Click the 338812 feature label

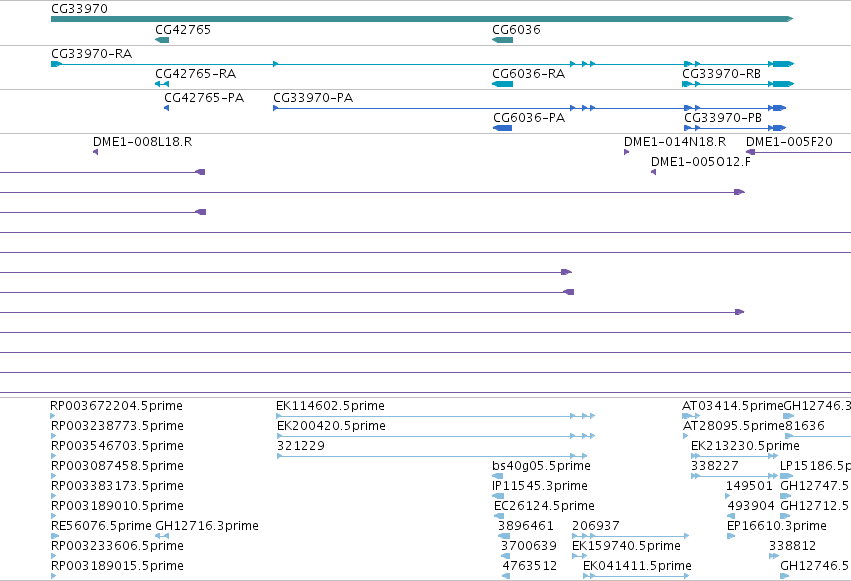pyautogui.click(x=792, y=546)
